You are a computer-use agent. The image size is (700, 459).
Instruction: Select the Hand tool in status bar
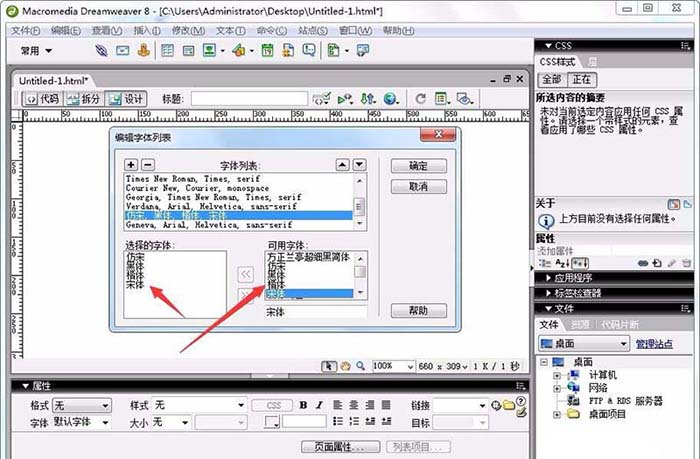[345, 366]
